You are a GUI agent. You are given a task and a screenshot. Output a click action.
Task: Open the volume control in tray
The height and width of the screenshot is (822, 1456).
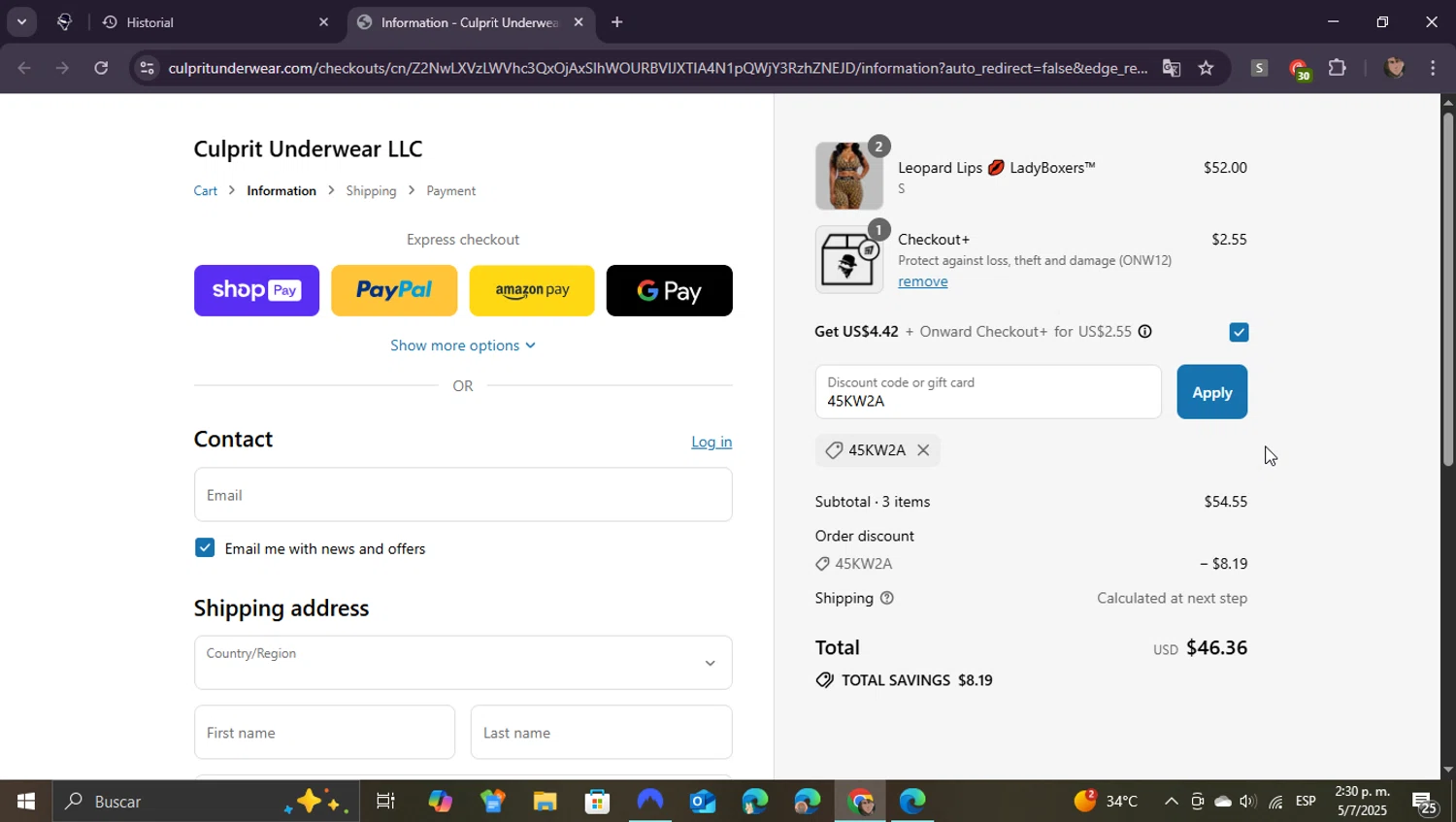click(1248, 802)
